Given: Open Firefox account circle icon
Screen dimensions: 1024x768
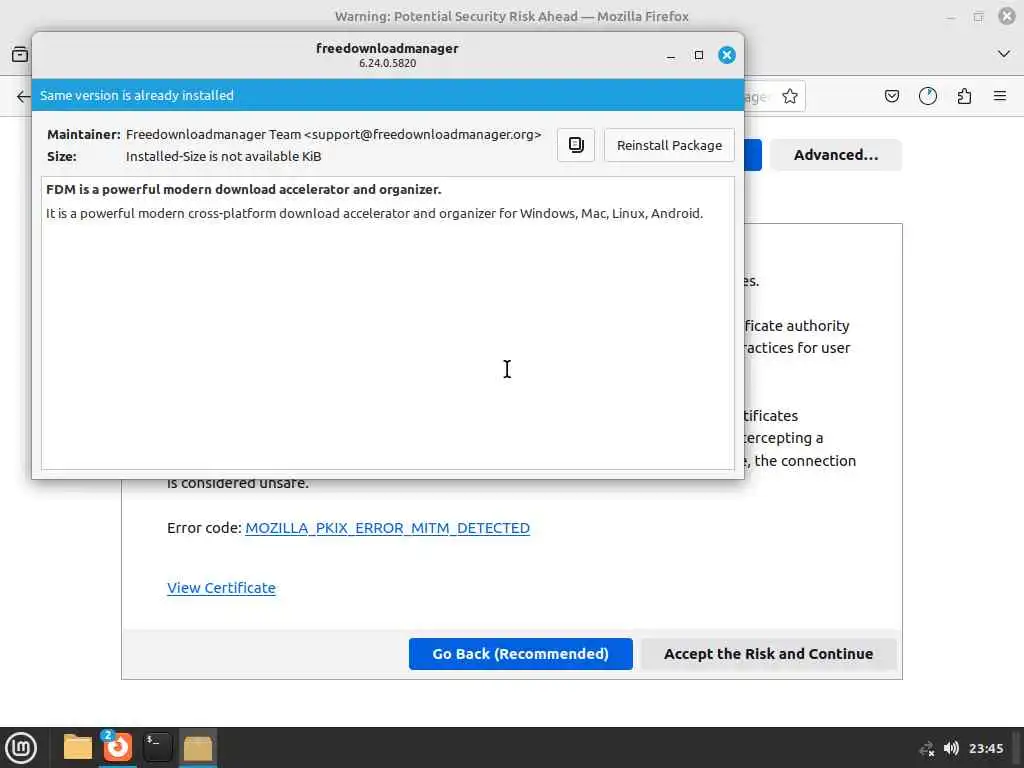Looking at the screenshot, I should tap(928, 97).
